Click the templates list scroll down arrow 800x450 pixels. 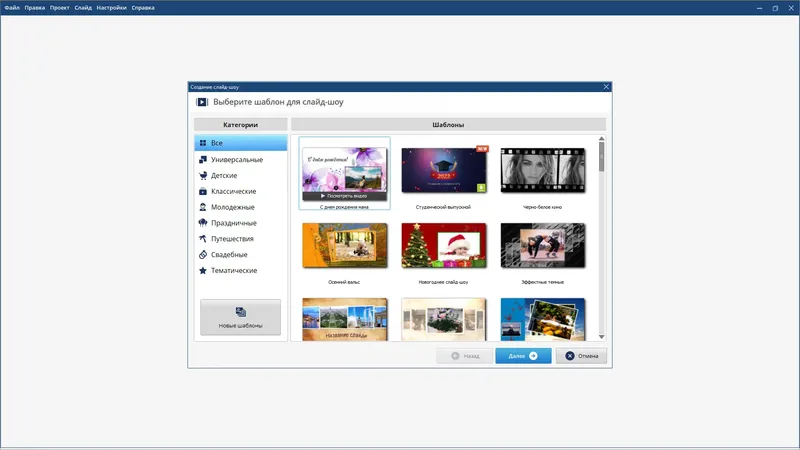coord(602,337)
